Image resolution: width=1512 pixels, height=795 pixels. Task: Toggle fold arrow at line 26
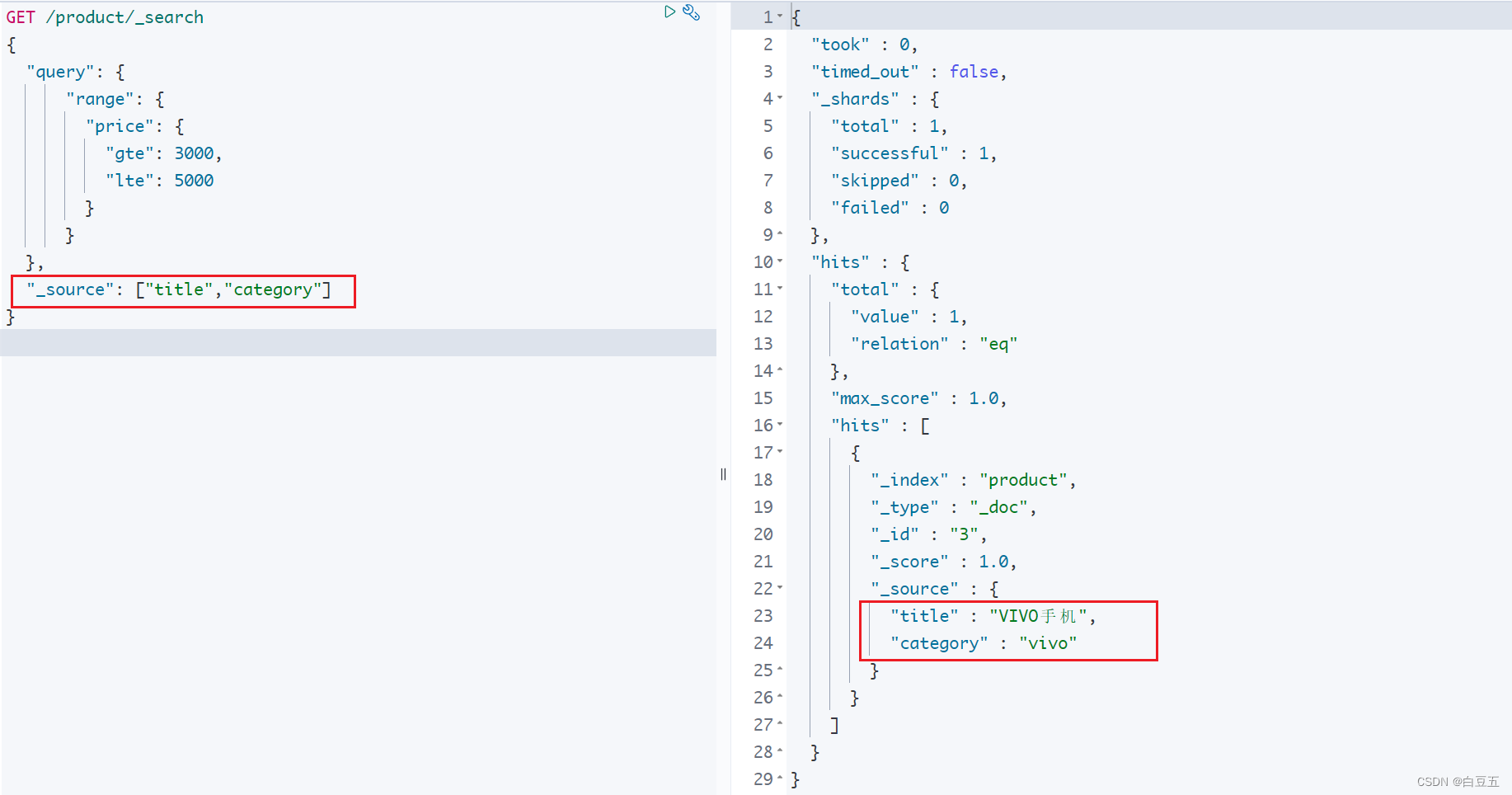pyautogui.click(x=780, y=696)
